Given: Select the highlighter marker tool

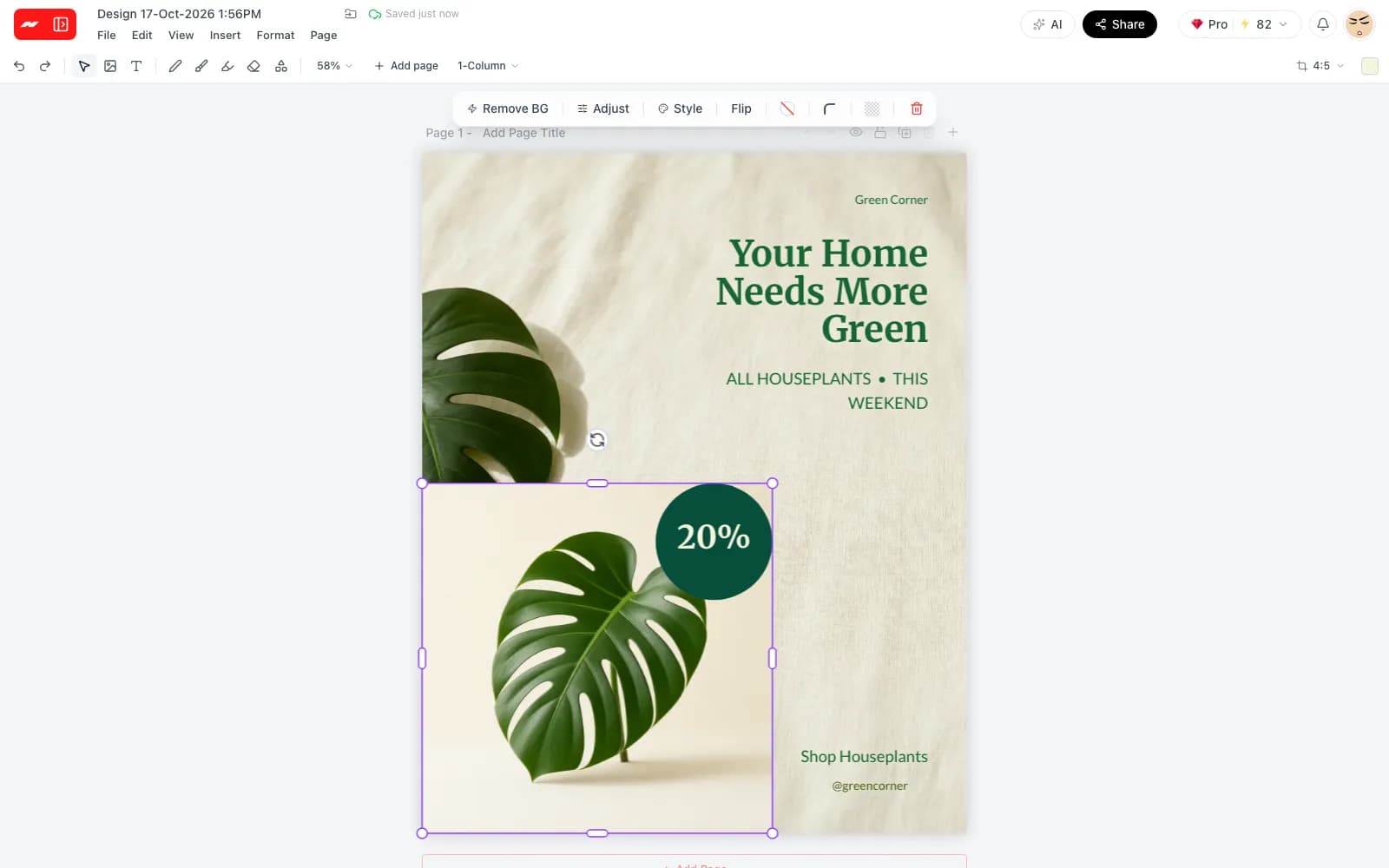Looking at the screenshot, I should pos(227,66).
